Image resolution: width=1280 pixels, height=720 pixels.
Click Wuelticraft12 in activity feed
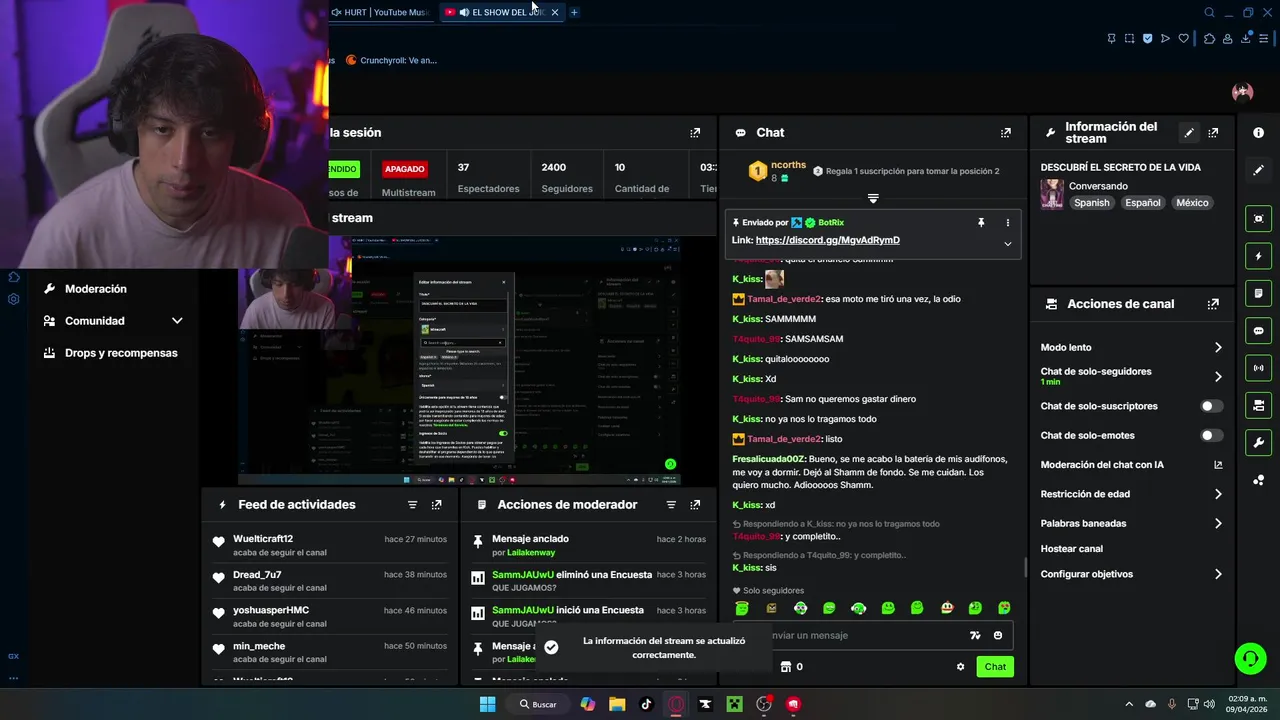point(263,539)
